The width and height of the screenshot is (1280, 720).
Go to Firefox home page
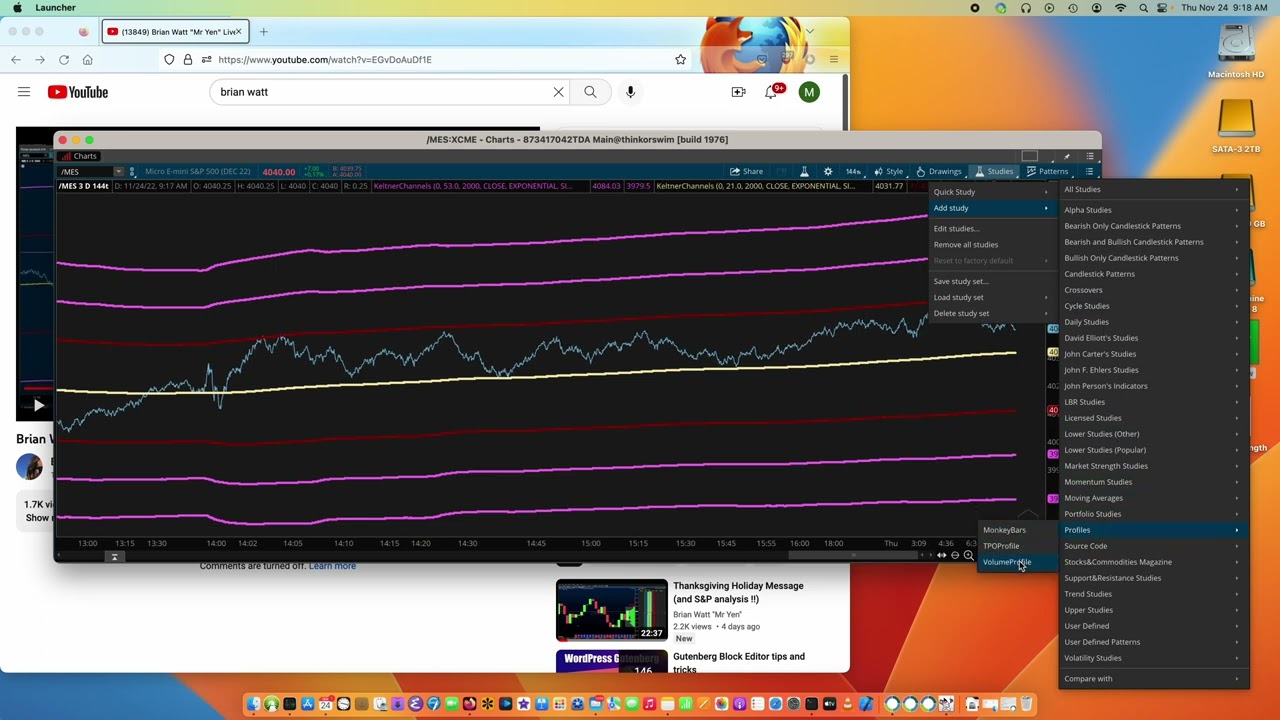[88, 60]
